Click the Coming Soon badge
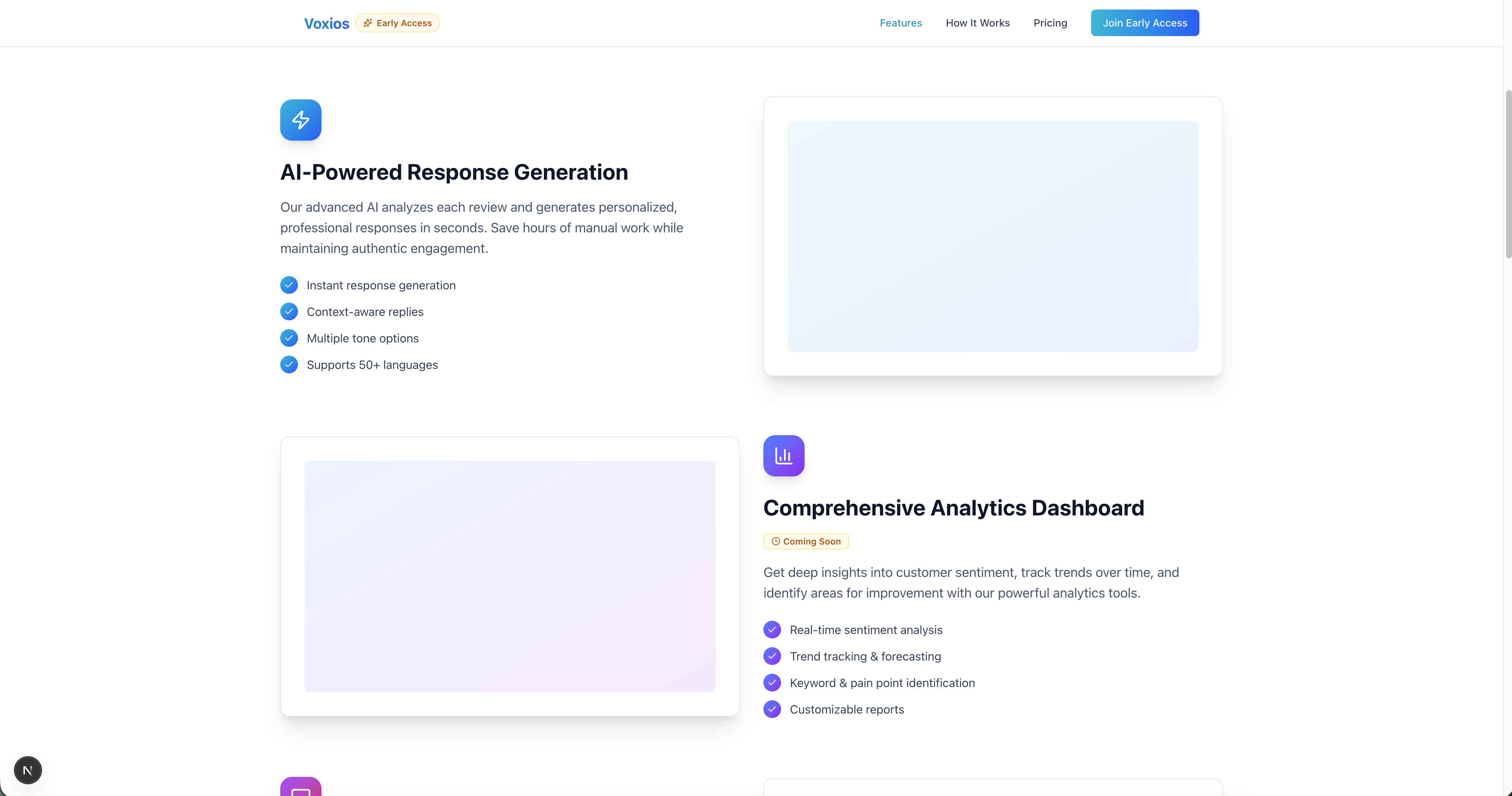Image resolution: width=1512 pixels, height=796 pixels. 806,541
